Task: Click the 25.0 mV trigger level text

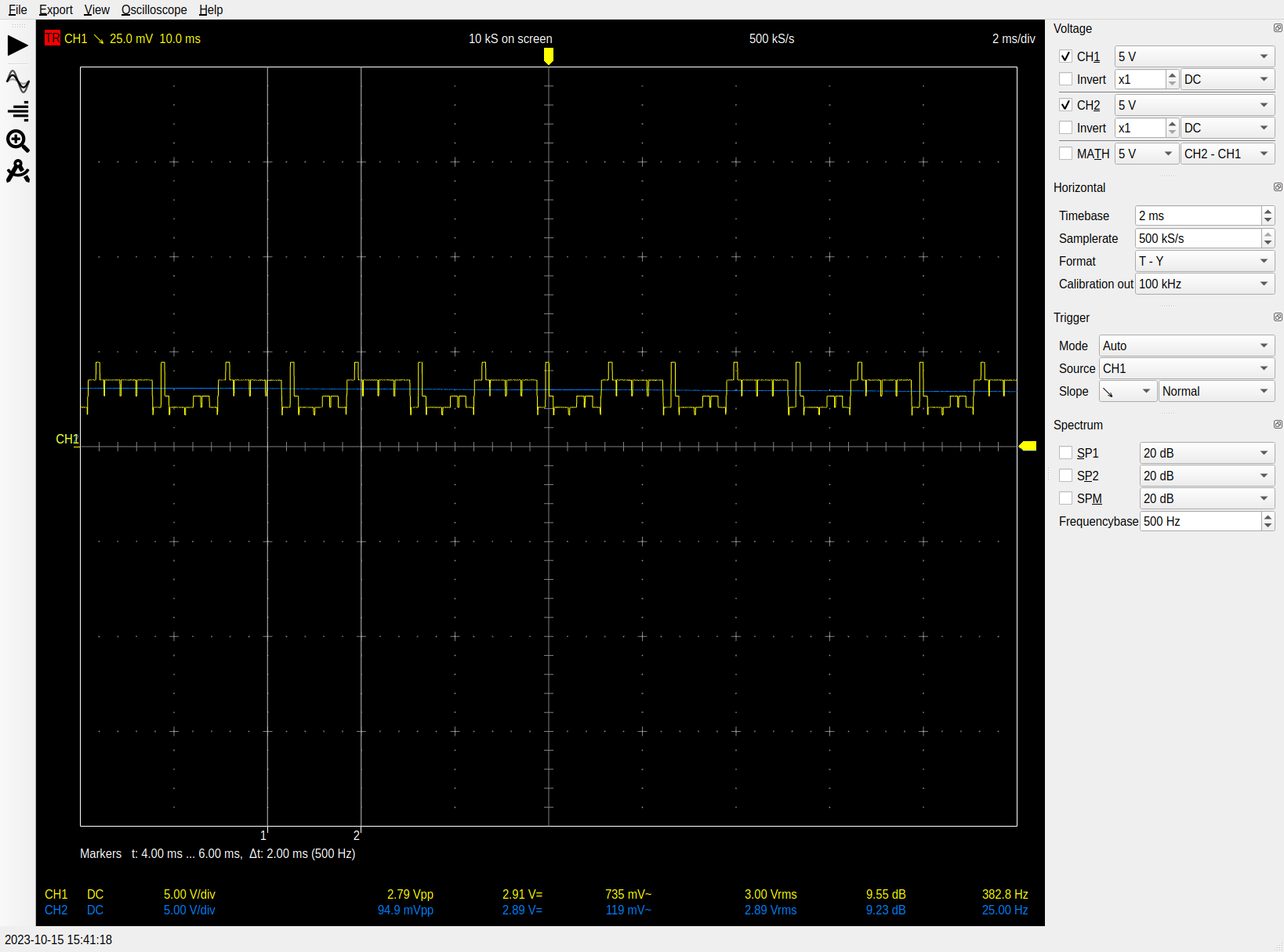Action: 131,38
